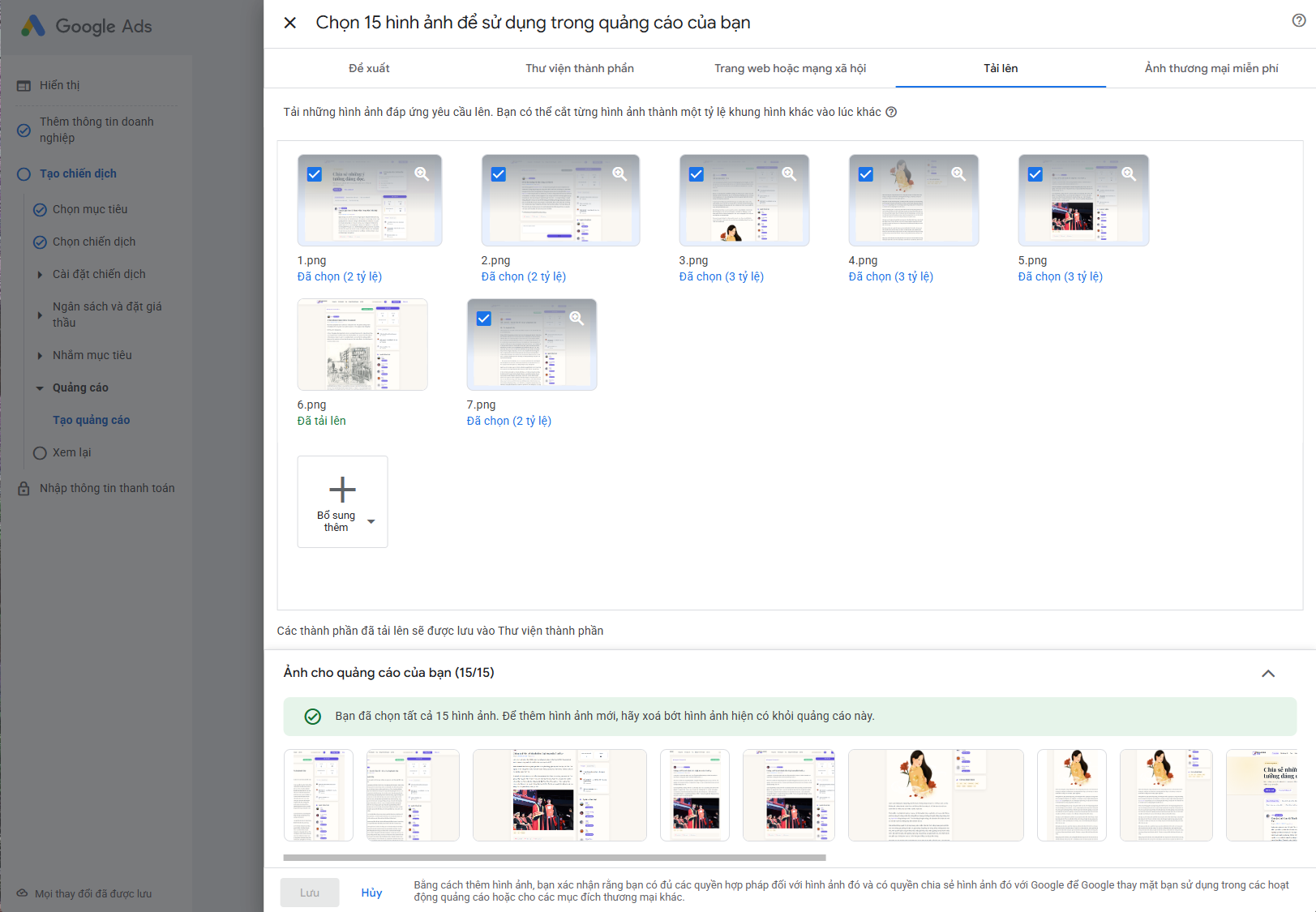The height and width of the screenshot is (912, 1316).
Task: Click the Hủy button
Action: 371,893
